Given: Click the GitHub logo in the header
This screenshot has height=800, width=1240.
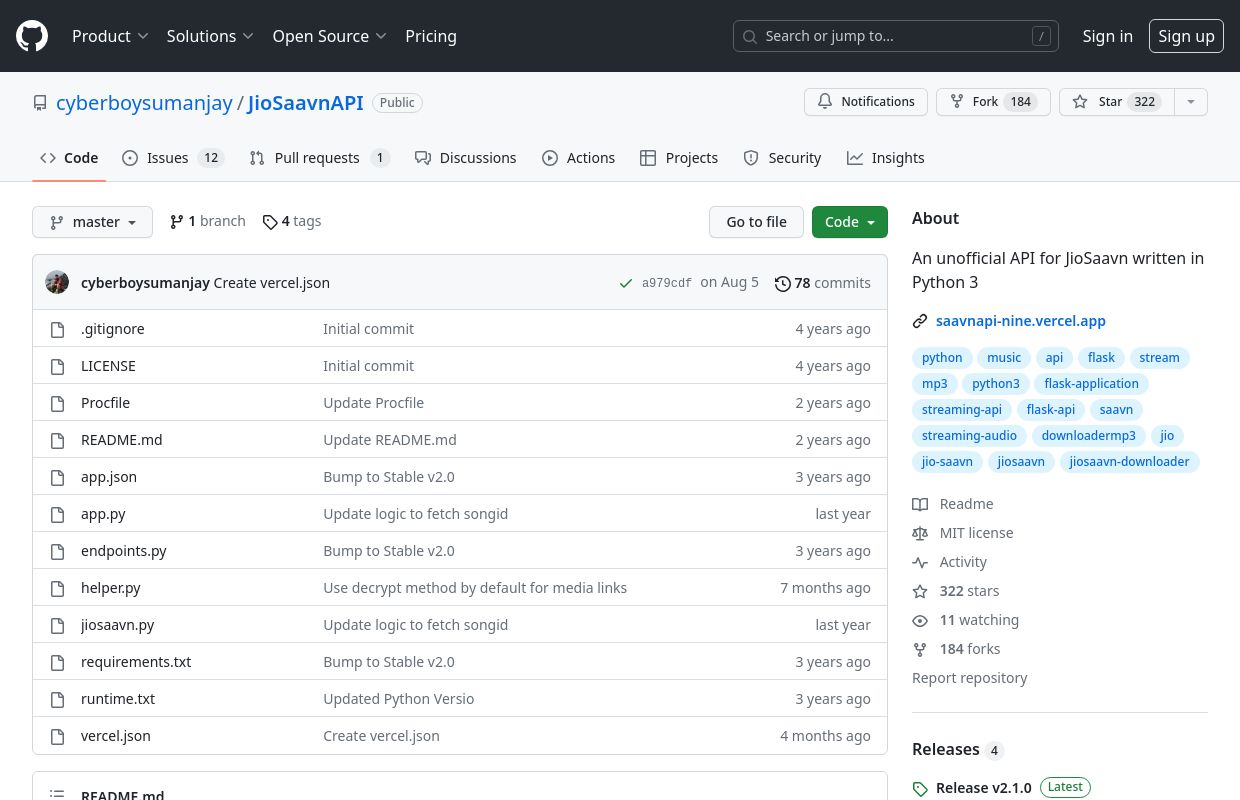Looking at the screenshot, I should tap(32, 36).
